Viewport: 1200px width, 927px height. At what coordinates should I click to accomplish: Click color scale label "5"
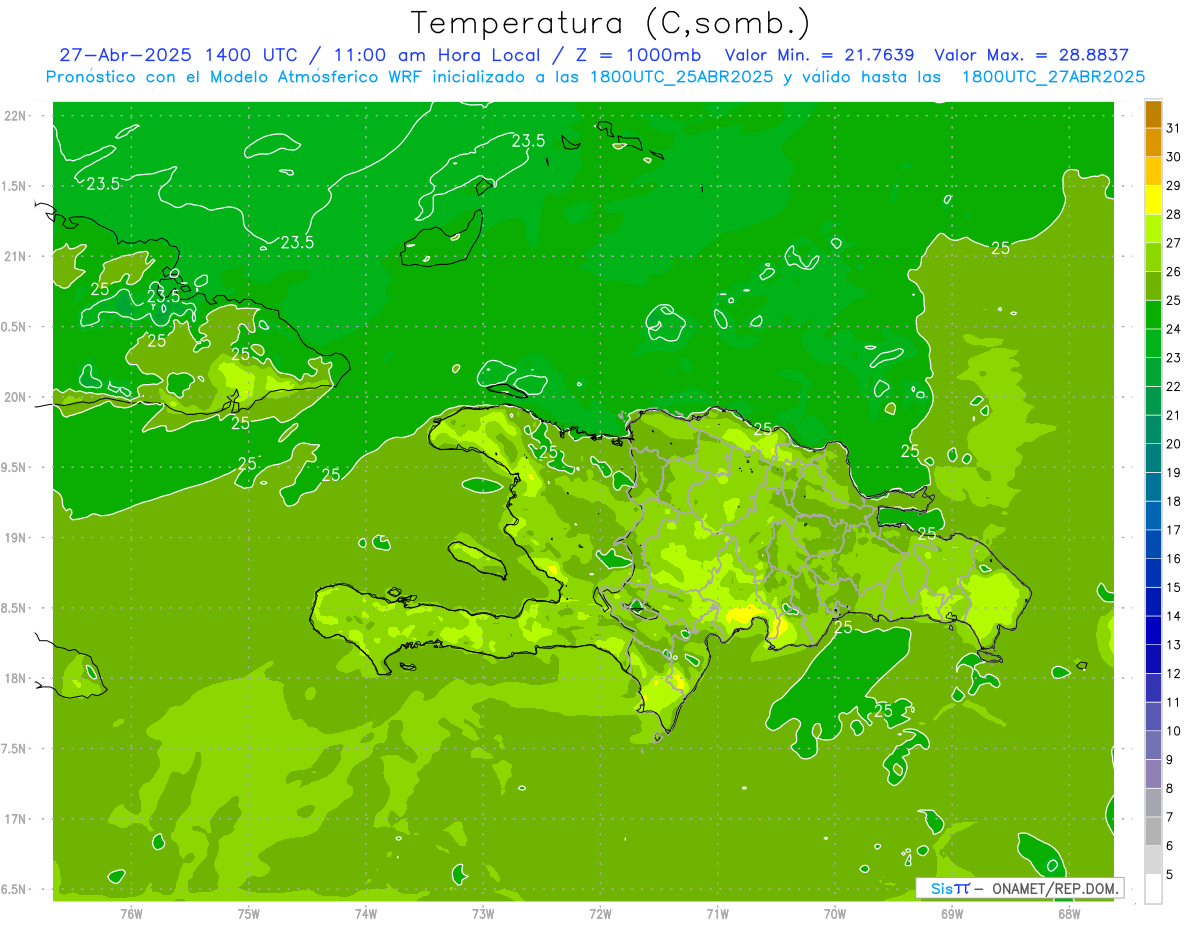[1171, 875]
